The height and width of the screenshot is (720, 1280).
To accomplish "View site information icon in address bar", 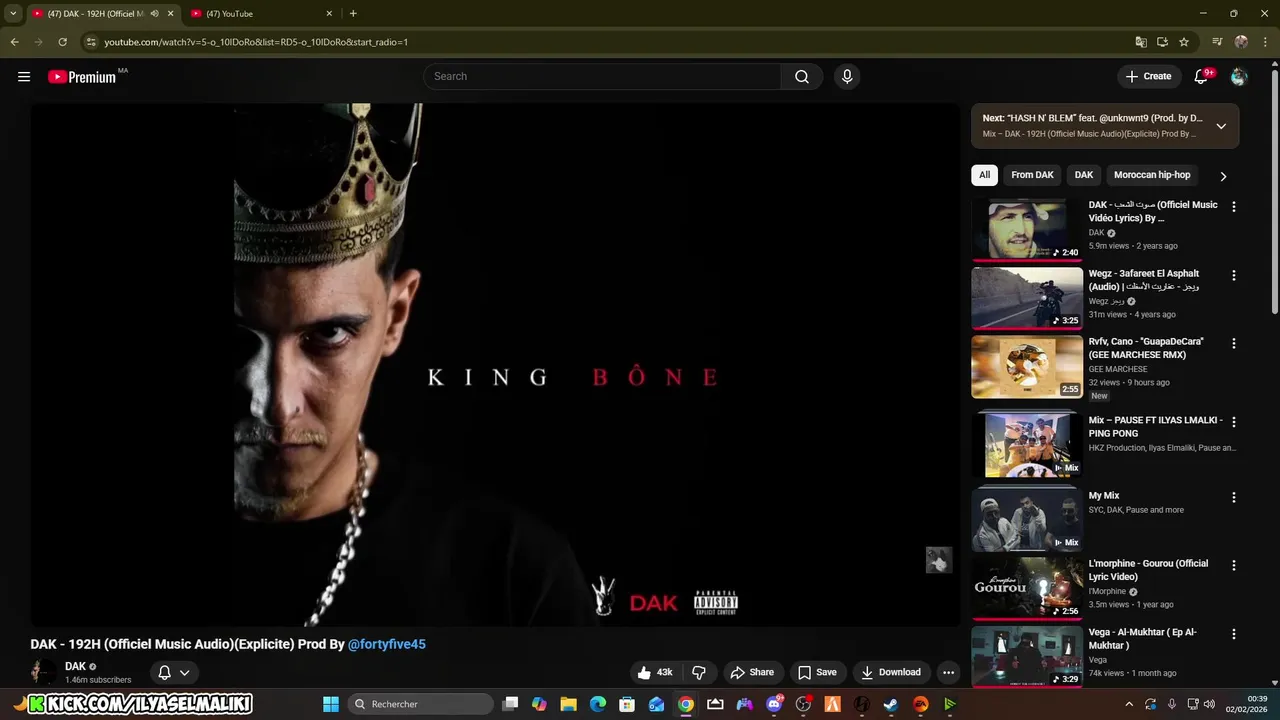I will pyautogui.click(x=91, y=42).
